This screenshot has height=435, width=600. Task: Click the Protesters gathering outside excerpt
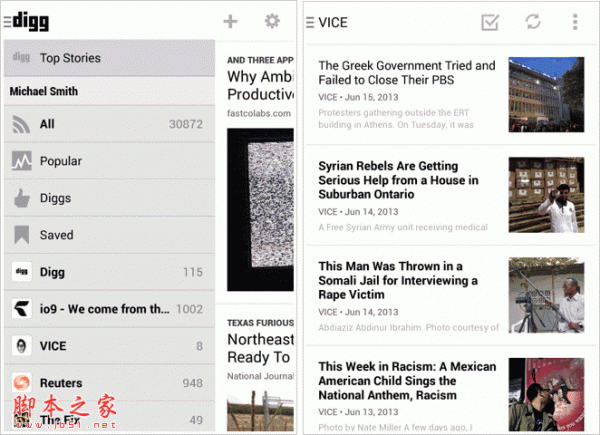(x=396, y=119)
